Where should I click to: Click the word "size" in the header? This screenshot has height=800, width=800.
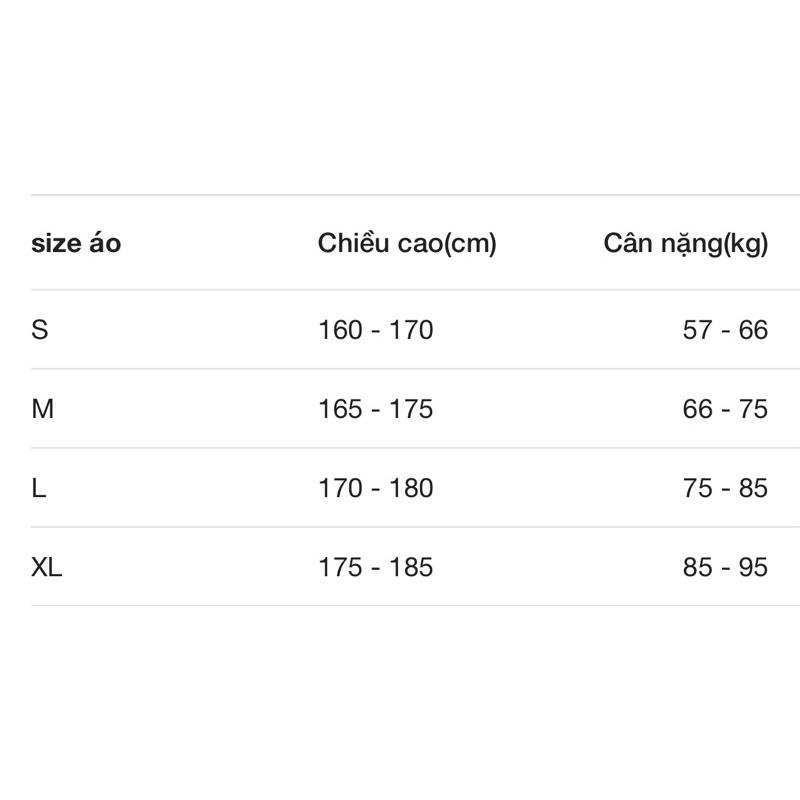56,243
